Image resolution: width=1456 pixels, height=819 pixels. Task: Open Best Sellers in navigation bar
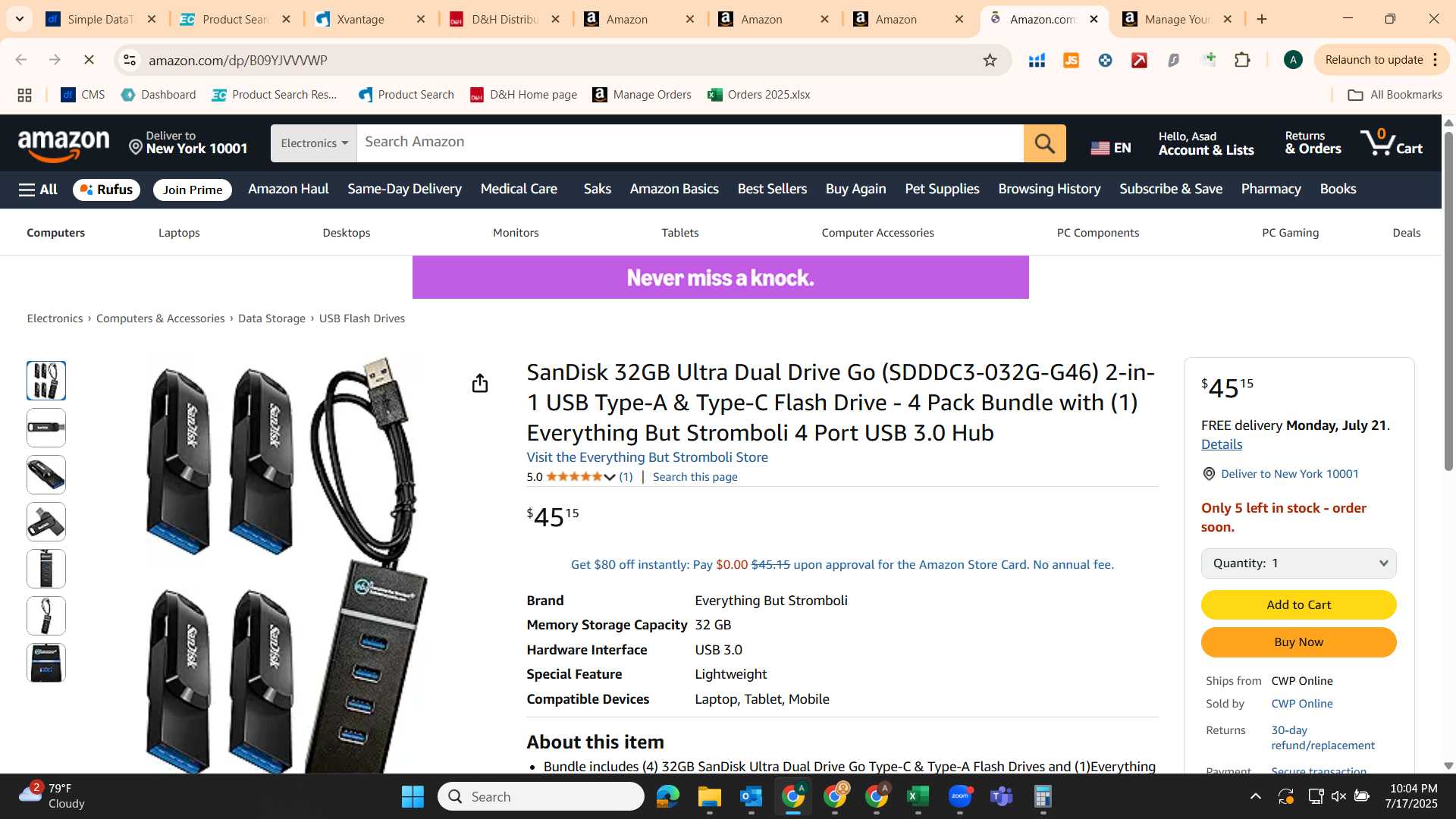772,189
